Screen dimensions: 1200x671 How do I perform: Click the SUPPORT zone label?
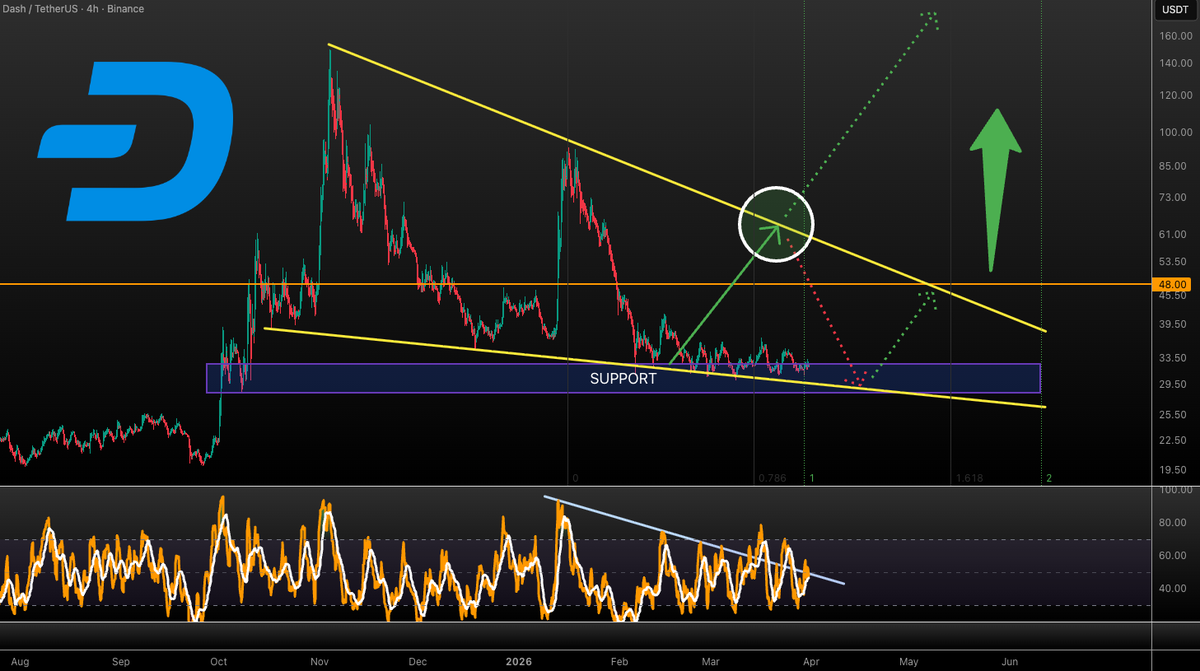tap(623, 379)
